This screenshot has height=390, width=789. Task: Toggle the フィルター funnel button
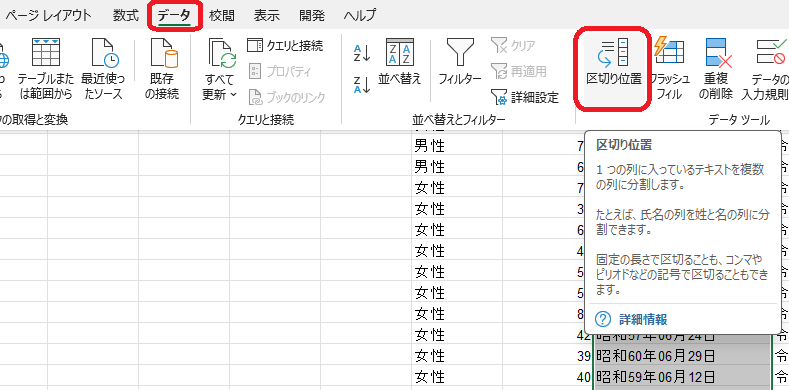click(460, 61)
